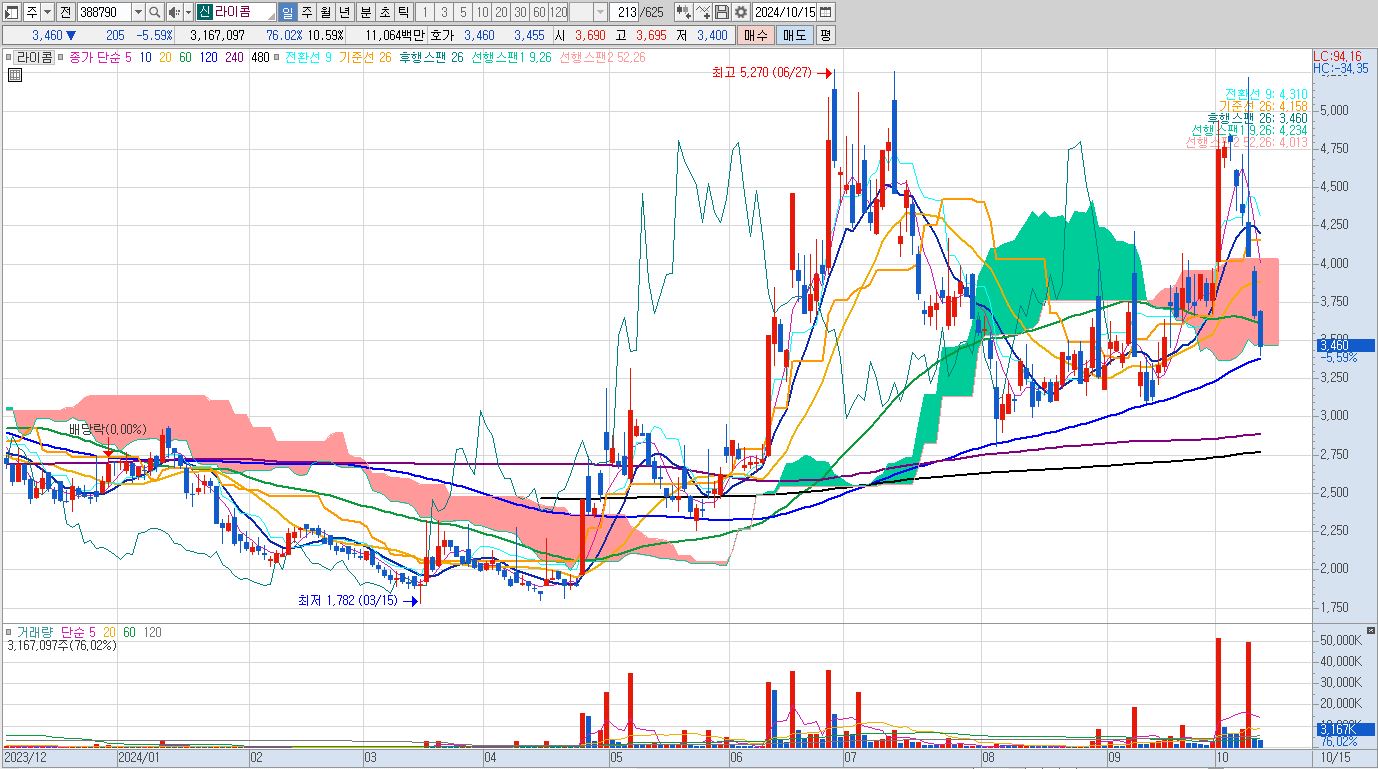The height and width of the screenshot is (769, 1378).
Task: Open dropdown next to speaker icon
Action: click(x=188, y=12)
